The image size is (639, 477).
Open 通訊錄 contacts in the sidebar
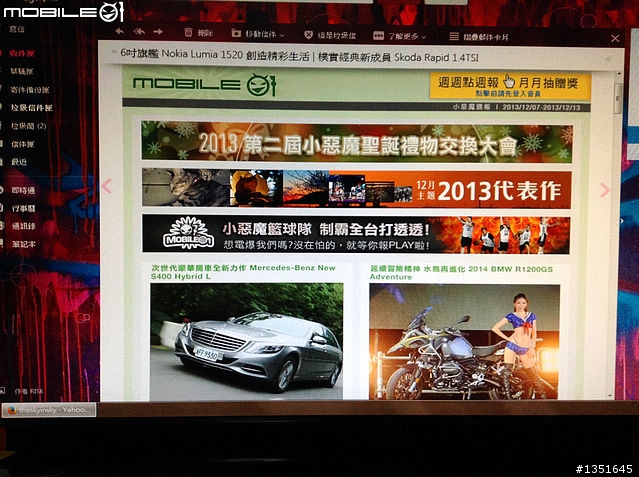click(23, 226)
